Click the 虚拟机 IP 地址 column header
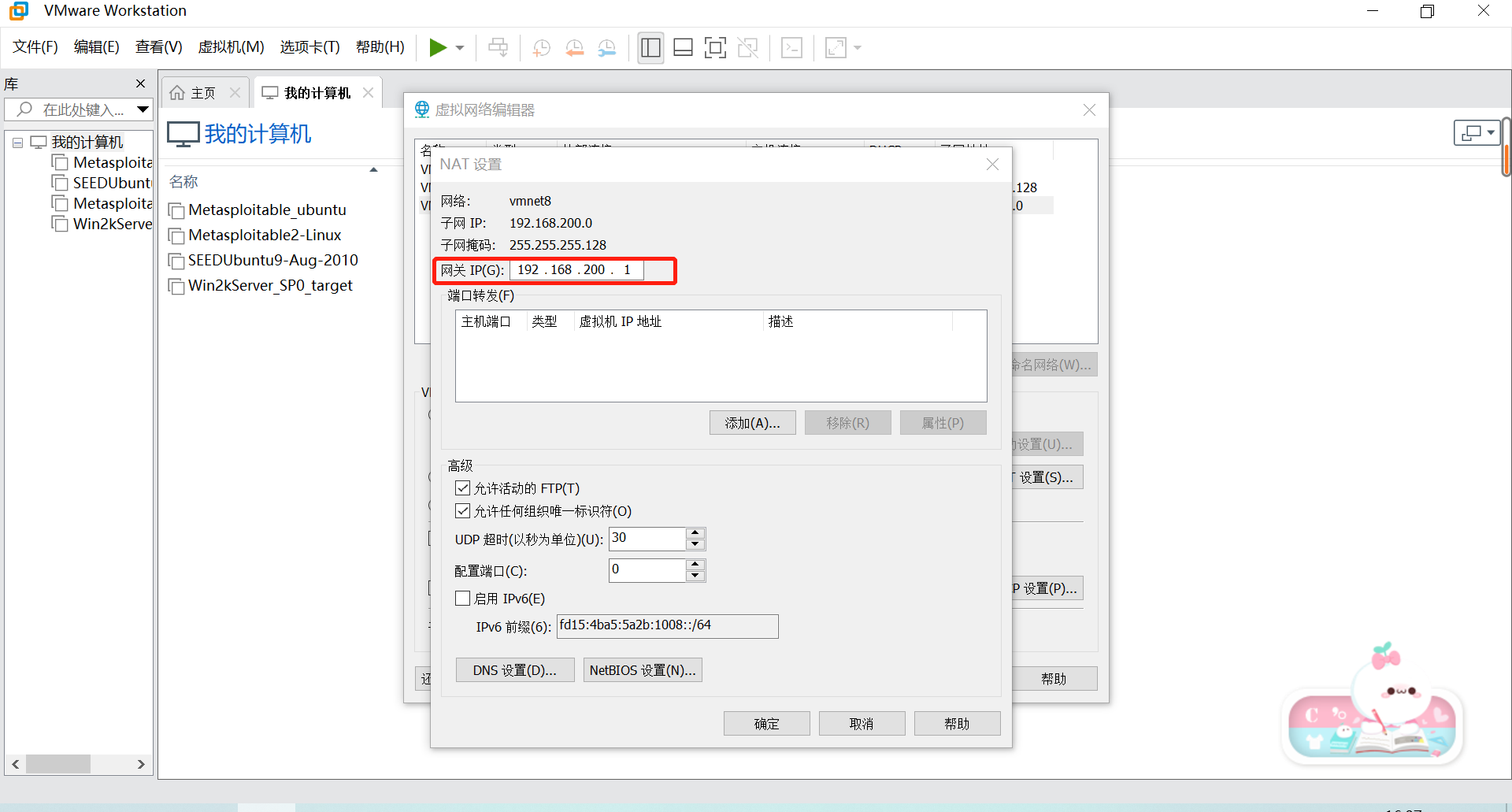1512x812 pixels. [x=668, y=321]
